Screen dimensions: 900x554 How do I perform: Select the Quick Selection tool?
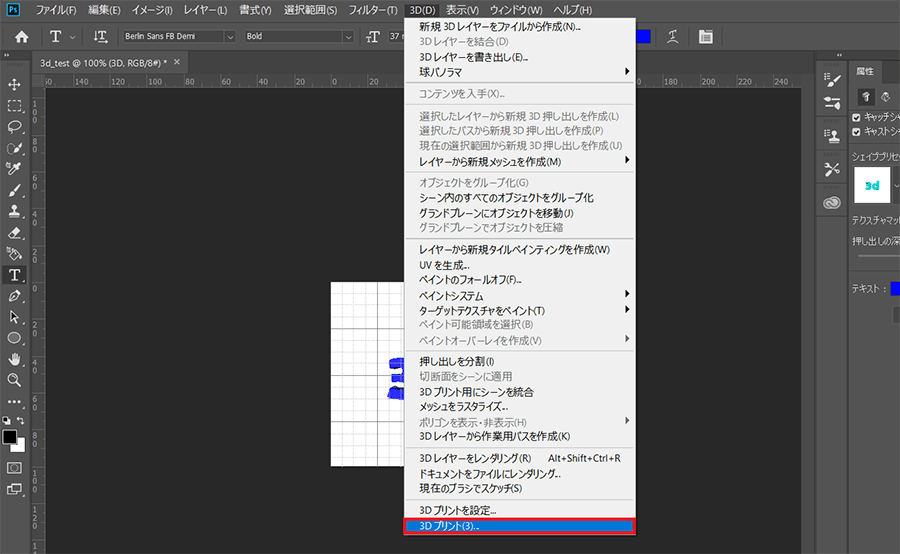[x=14, y=148]
